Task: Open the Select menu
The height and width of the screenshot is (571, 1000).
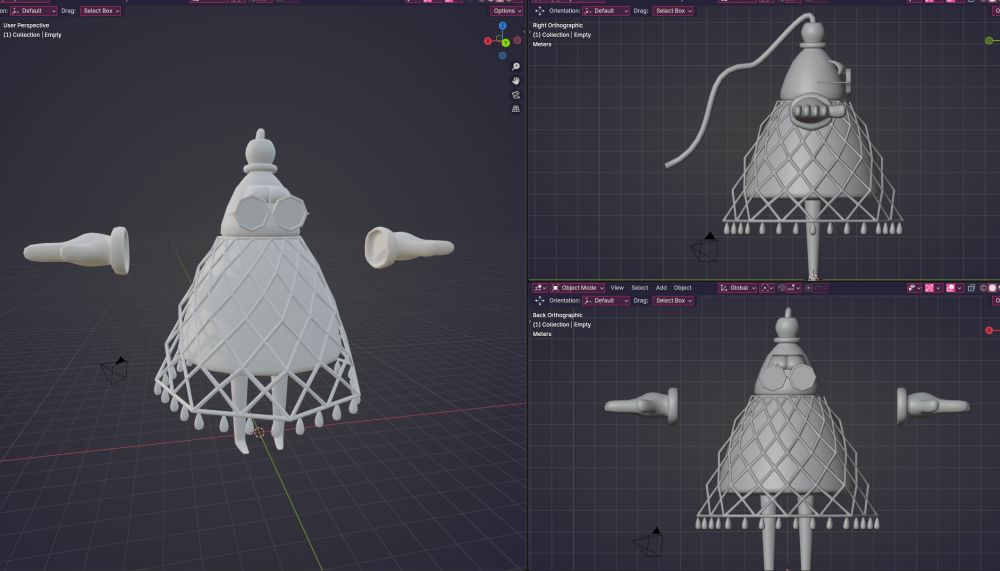Action: click(640, 288)
